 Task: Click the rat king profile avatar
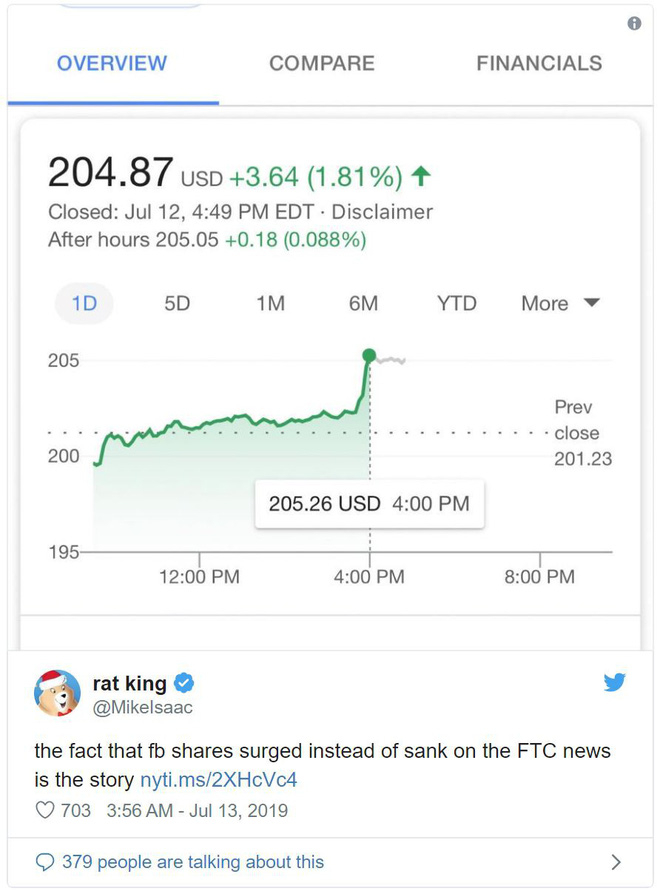57,693
